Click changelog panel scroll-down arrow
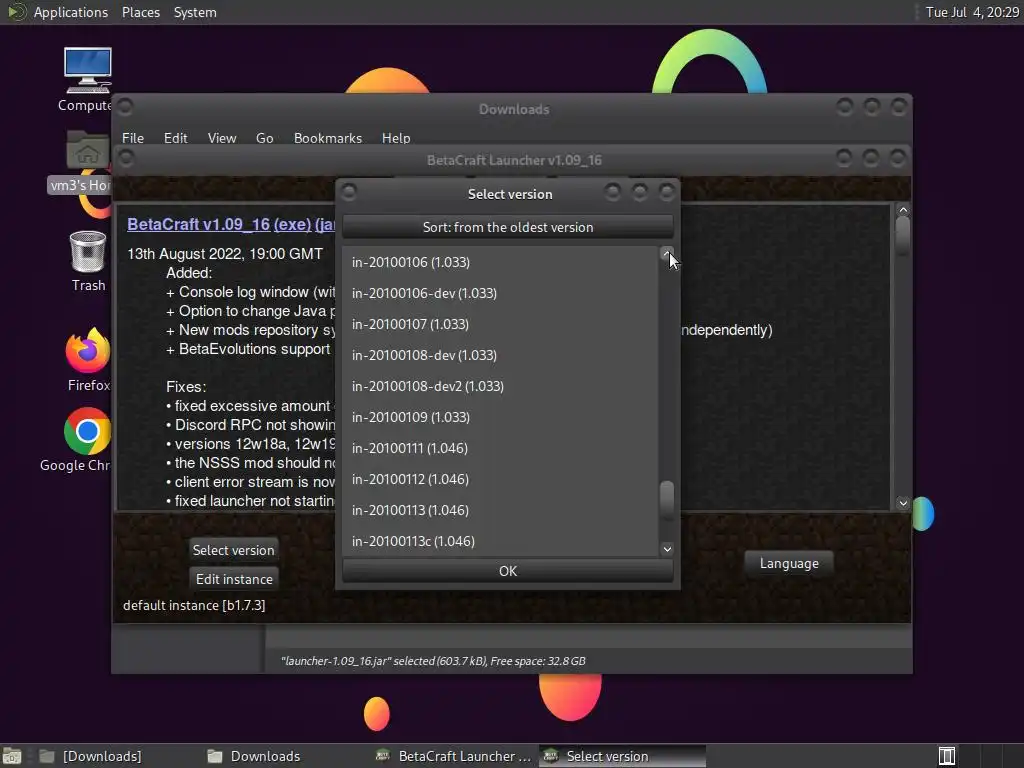The width and height of the screenshot is (1024, 768). (x=903, y=503)
